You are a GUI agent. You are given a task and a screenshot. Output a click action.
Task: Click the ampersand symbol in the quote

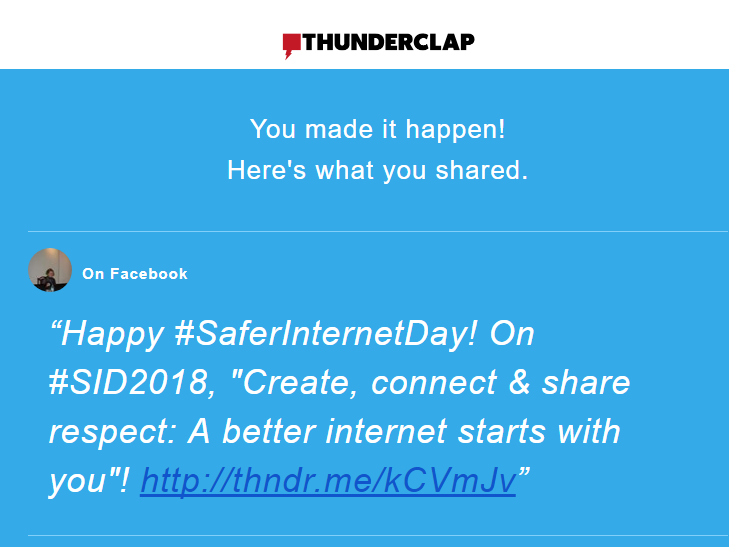[519, 382]
